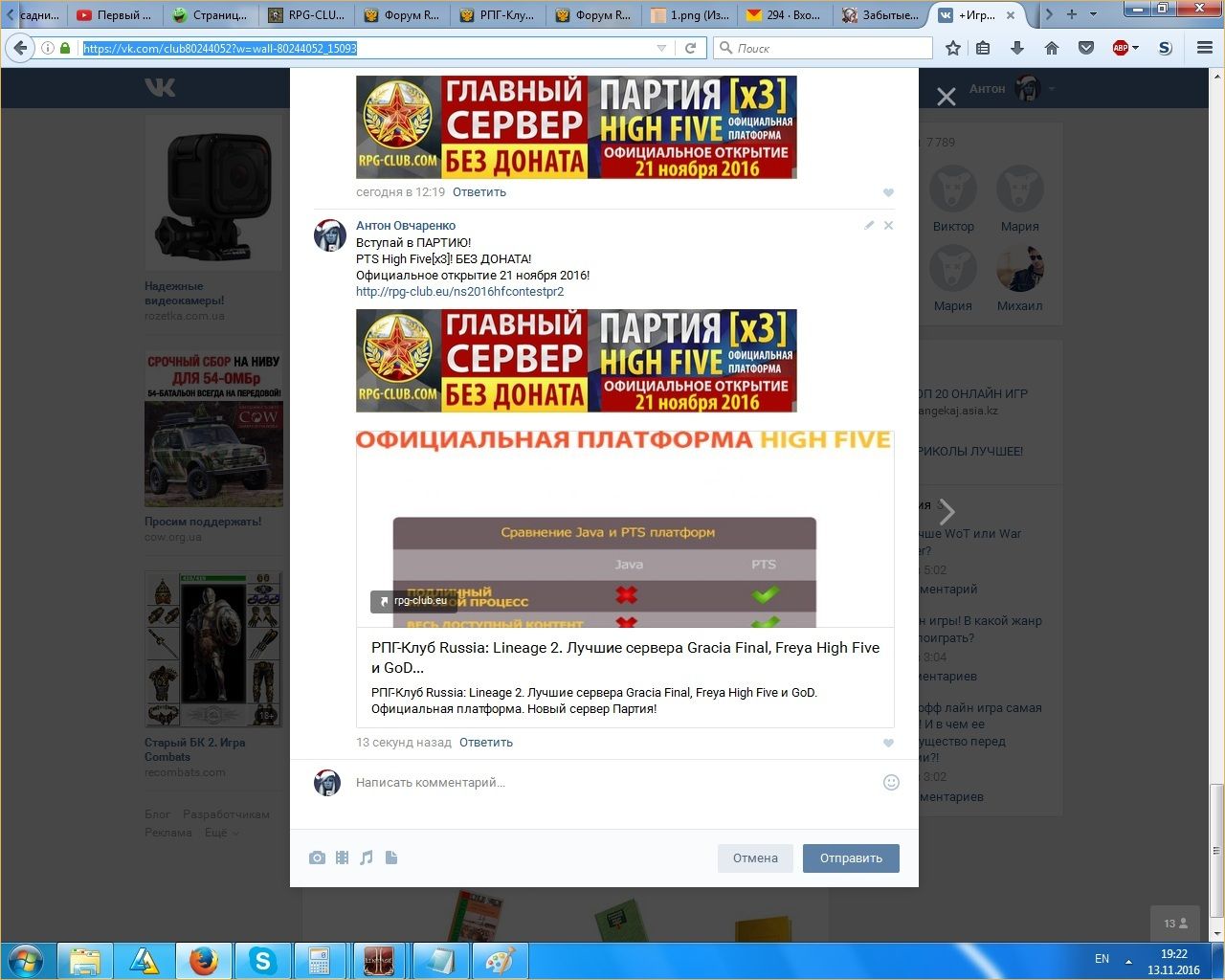Go to next post with right arrow
Image resolution: width=1225 pixels, height=980 pixels.
click(947, 512)
